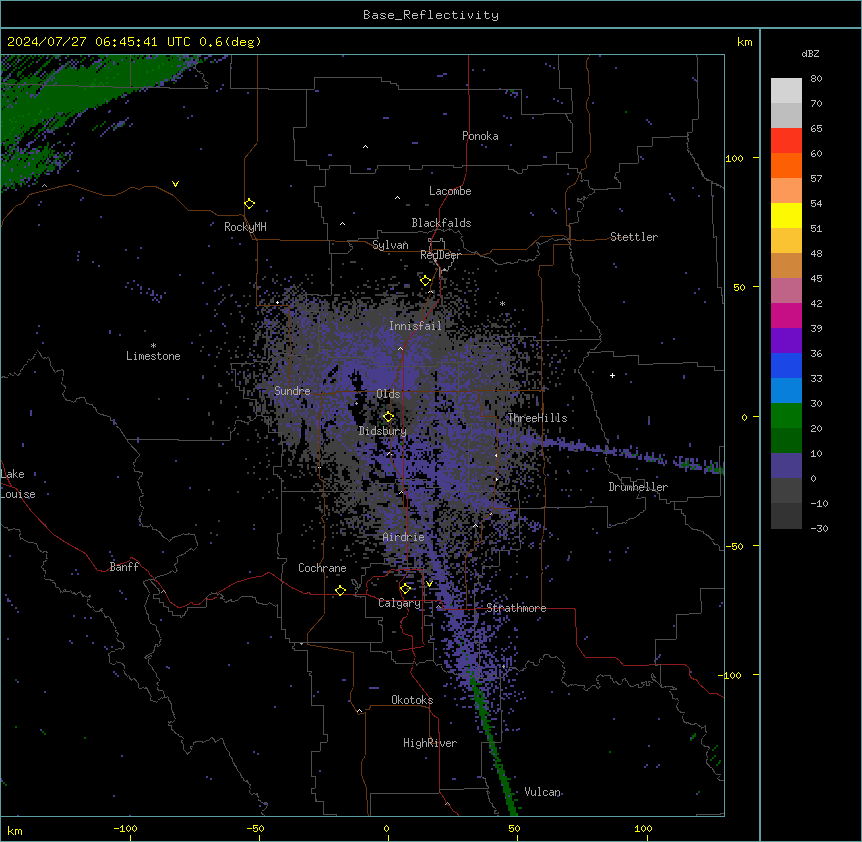Screen dimensions: 862x842
Task: Click the white plus marker northwest of Drumheller
Action: tap(612, 375)
